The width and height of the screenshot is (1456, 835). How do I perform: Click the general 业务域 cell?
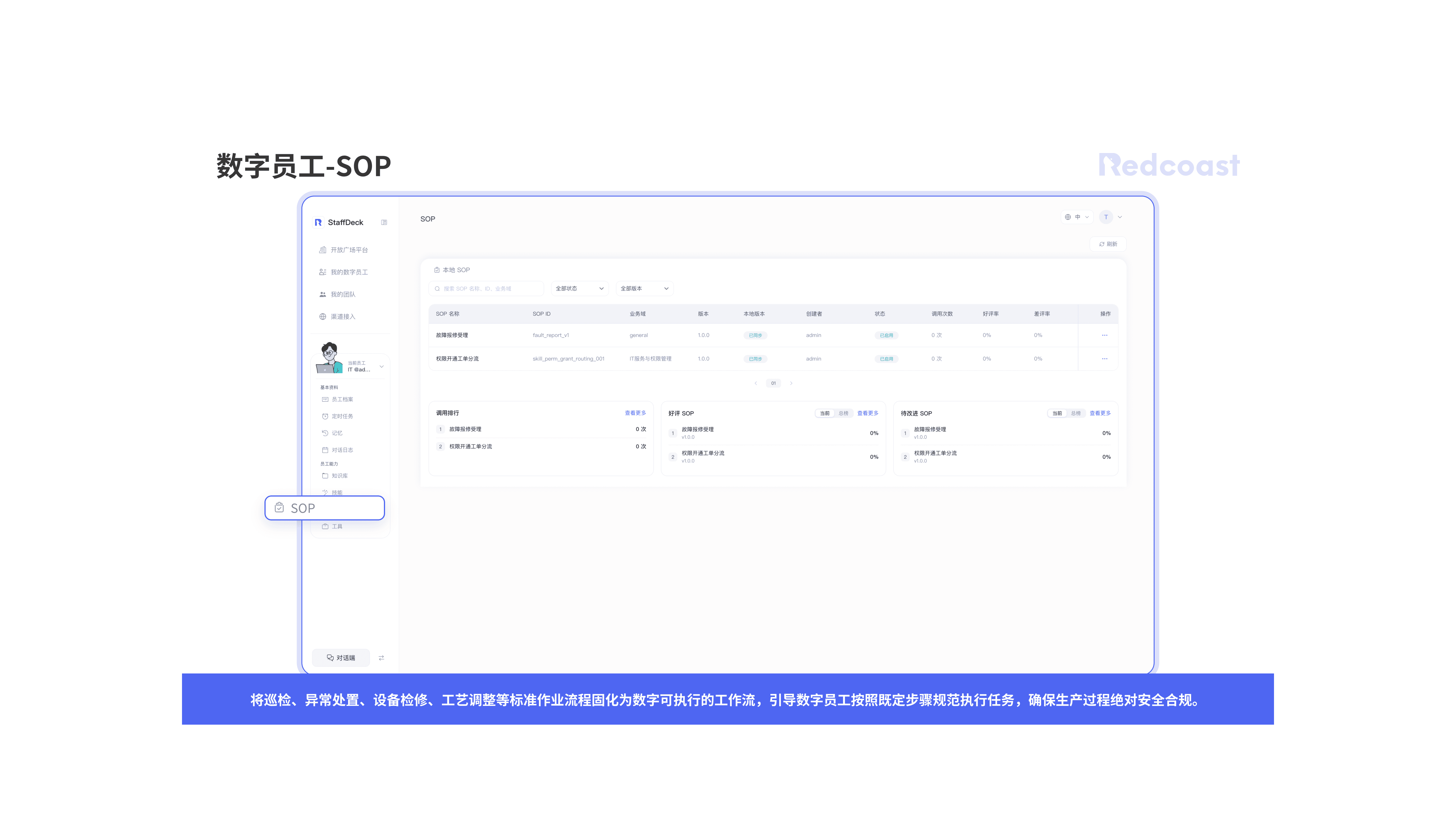click(x=638, y=336)
